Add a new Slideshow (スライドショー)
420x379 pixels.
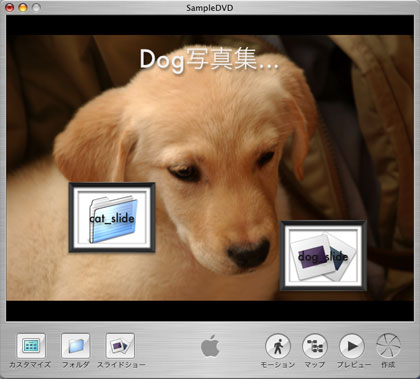pos(120,346)
